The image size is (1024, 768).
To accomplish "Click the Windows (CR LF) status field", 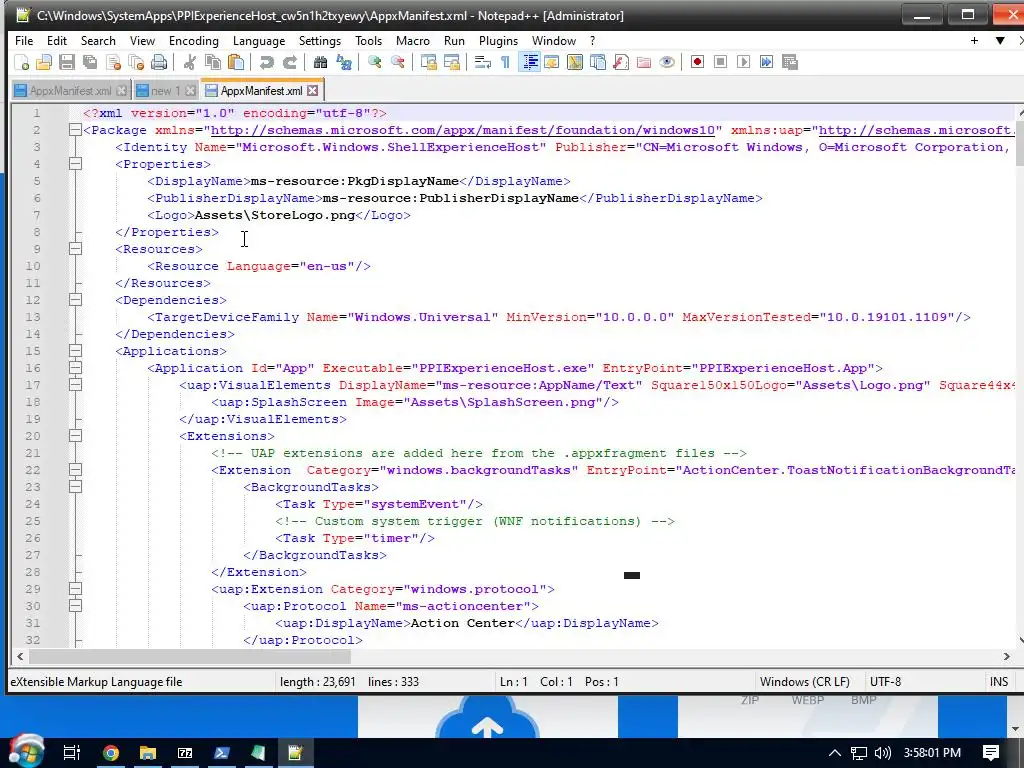I will [x=805, y=682].
